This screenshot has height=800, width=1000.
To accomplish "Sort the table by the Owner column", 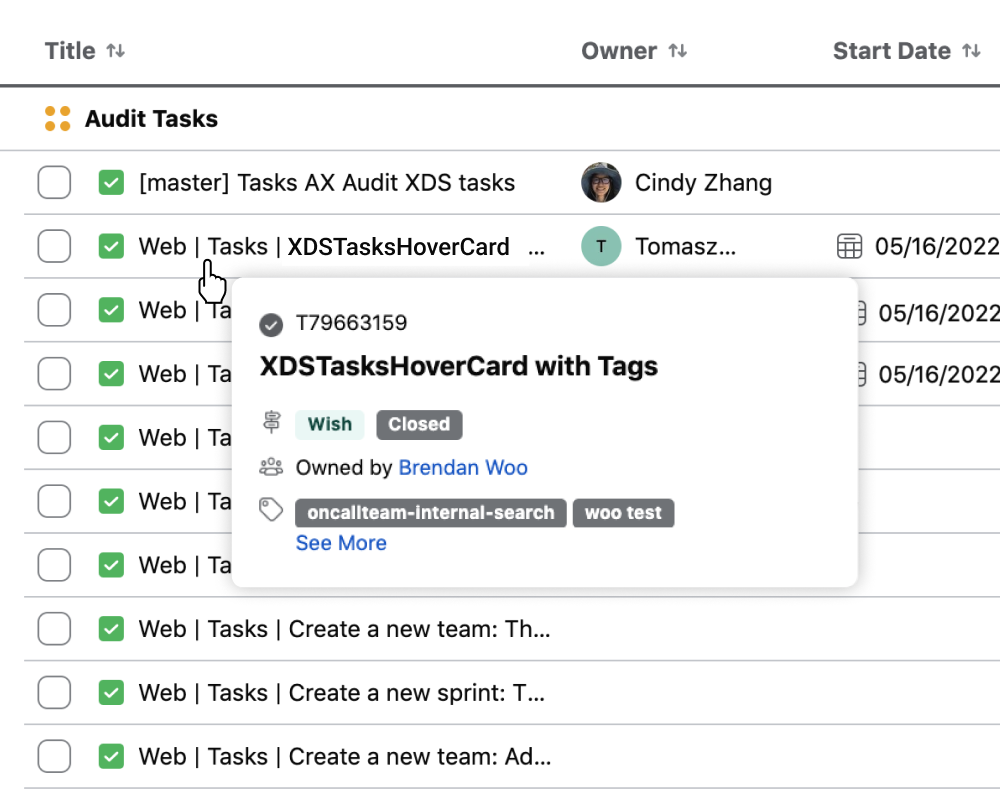I will pos(619,51).
